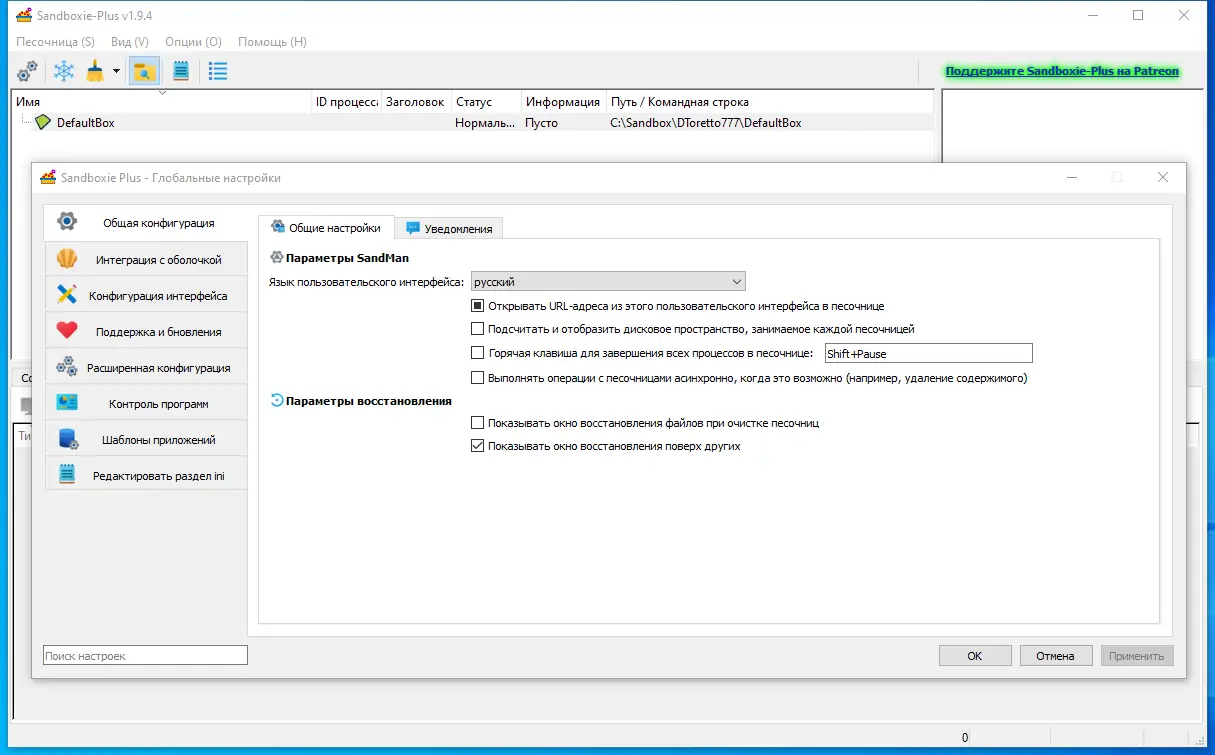Uncheck show recovery window on top of others
This screenshot has height=755, width=1215.
point(477,446)
